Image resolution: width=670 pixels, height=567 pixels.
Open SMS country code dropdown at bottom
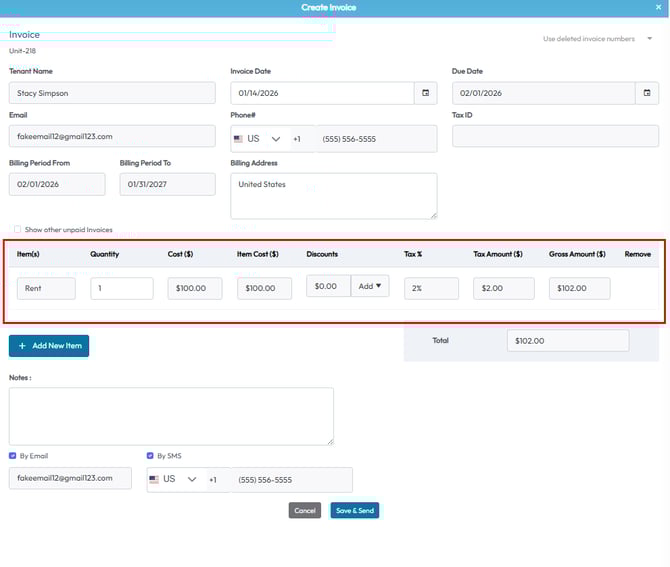coord(192,480)
